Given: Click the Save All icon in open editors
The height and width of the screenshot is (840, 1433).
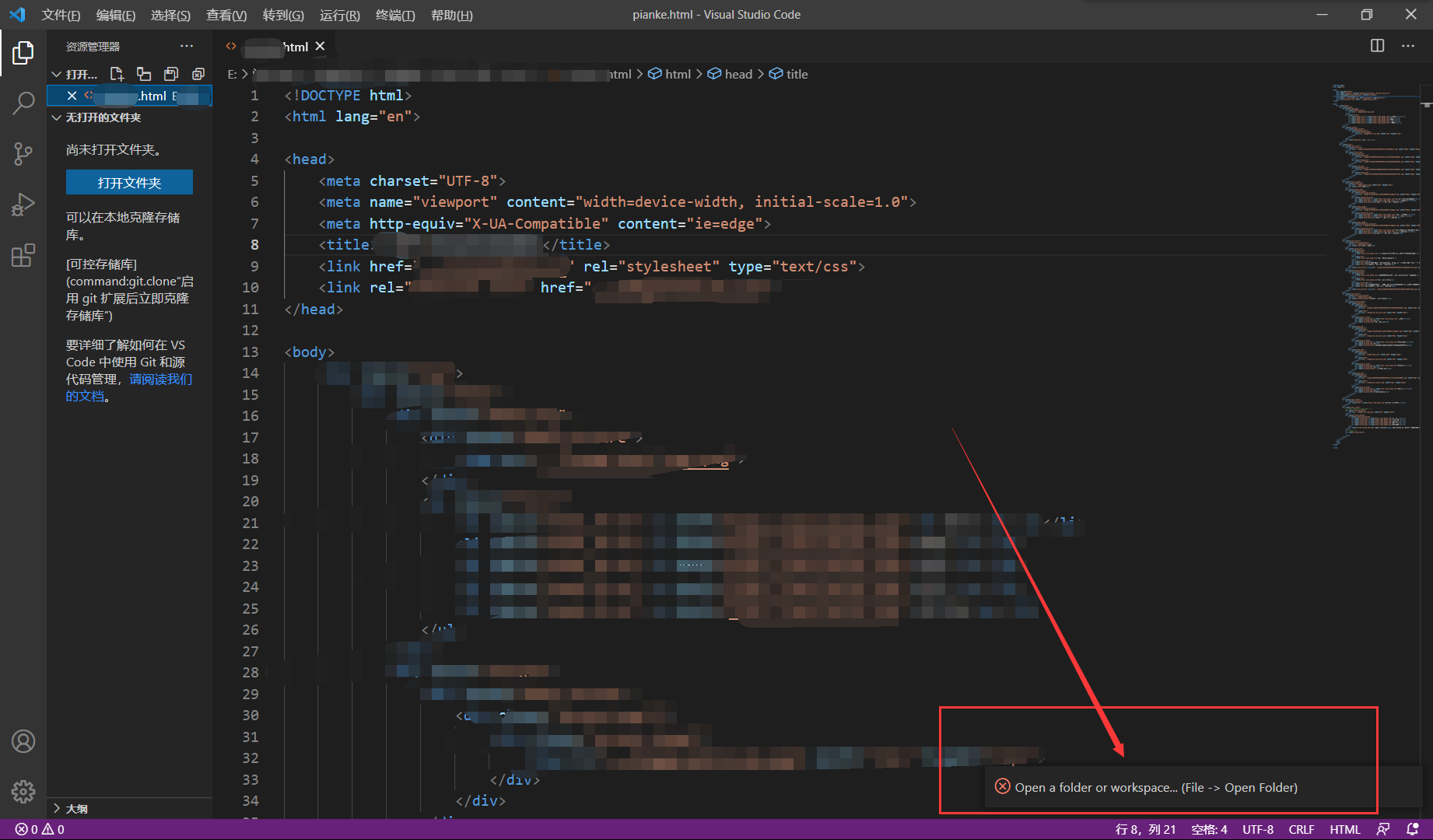Looking at the screenshot, I should [x=171, y=74].
